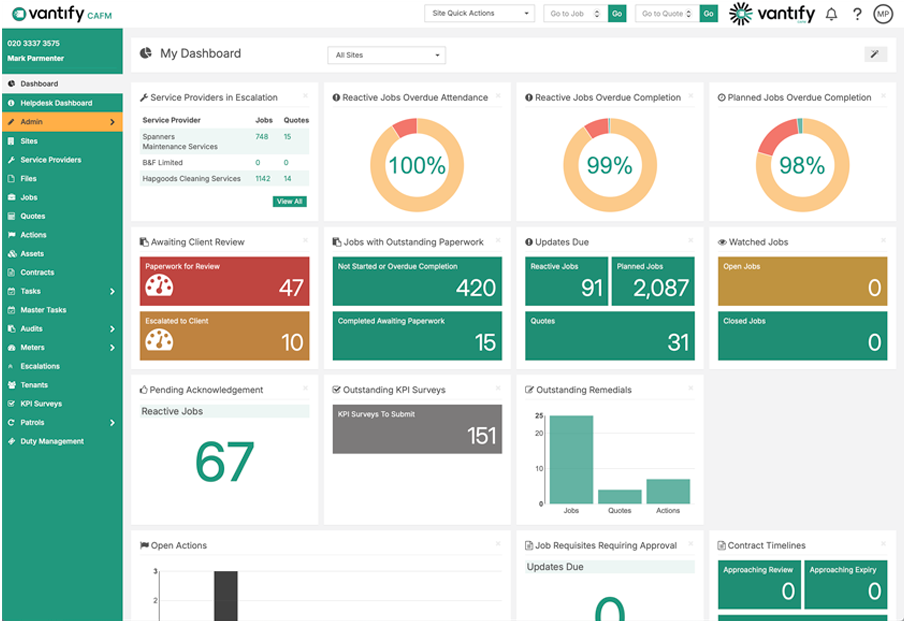906x621 pixels.
Task: Open the help question mark icon
Action: click(x=857, y=14)
